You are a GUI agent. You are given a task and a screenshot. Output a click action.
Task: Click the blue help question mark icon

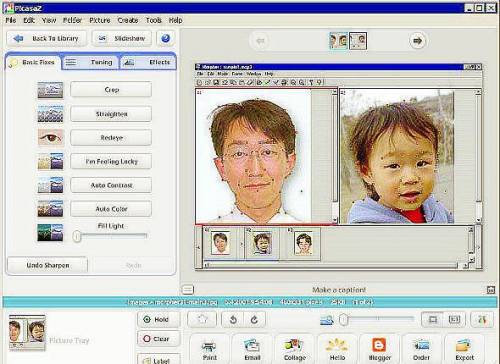point(165,39)
